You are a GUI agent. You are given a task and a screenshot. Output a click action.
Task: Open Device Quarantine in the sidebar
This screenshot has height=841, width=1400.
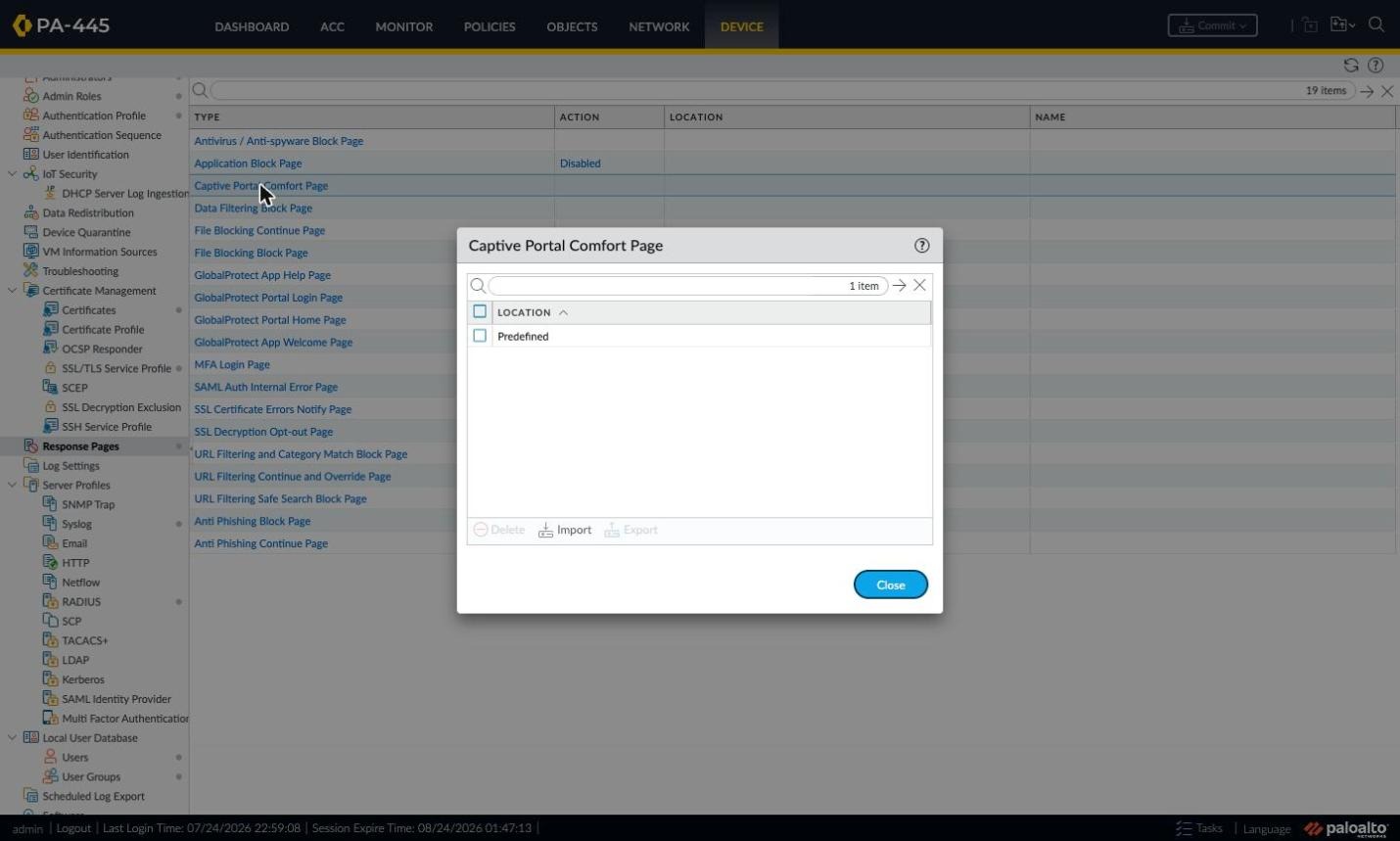(x=86, y=233)
